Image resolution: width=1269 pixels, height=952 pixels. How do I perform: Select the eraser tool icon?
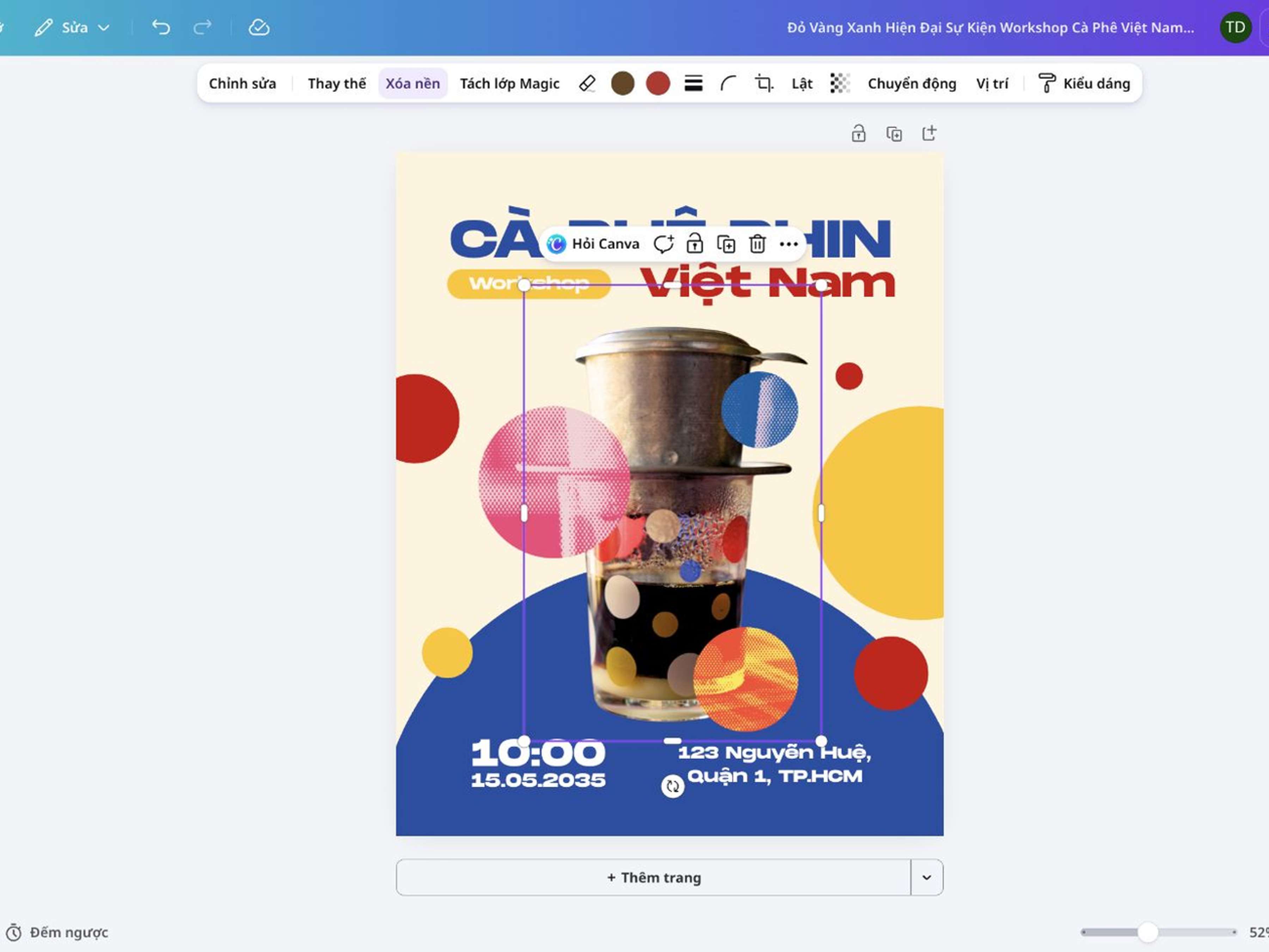[588, 83]
